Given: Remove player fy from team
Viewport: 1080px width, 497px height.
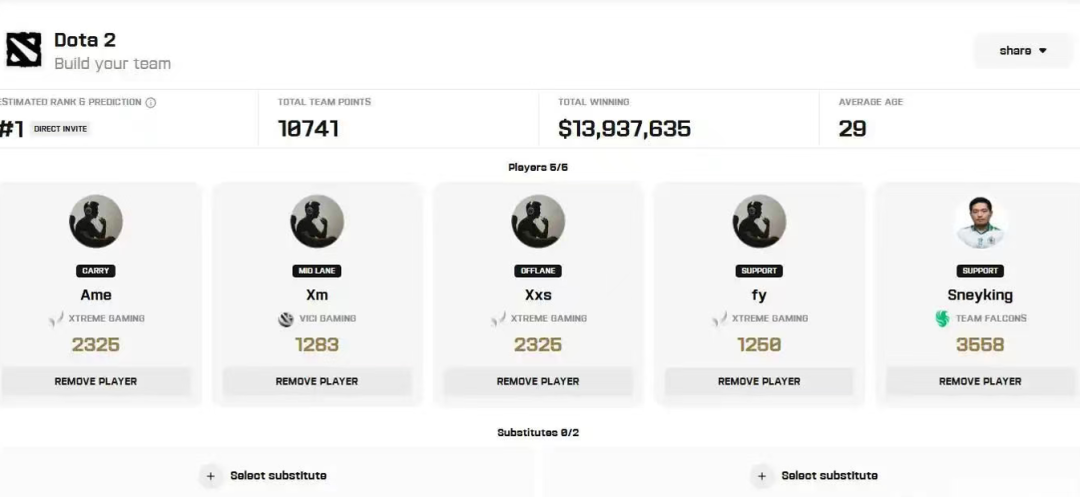Looking at the screenshot, I should coord(759,381).
